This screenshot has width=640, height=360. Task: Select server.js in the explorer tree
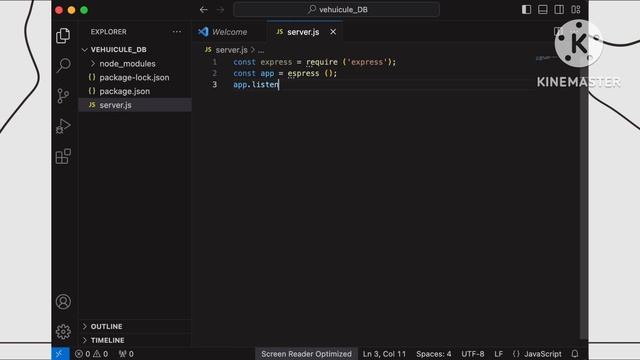click(135, 105)
